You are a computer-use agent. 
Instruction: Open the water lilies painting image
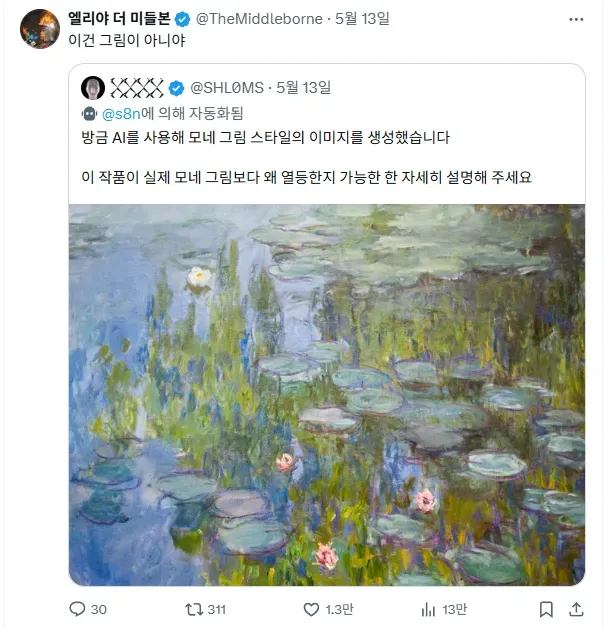(x=327, y=395)
